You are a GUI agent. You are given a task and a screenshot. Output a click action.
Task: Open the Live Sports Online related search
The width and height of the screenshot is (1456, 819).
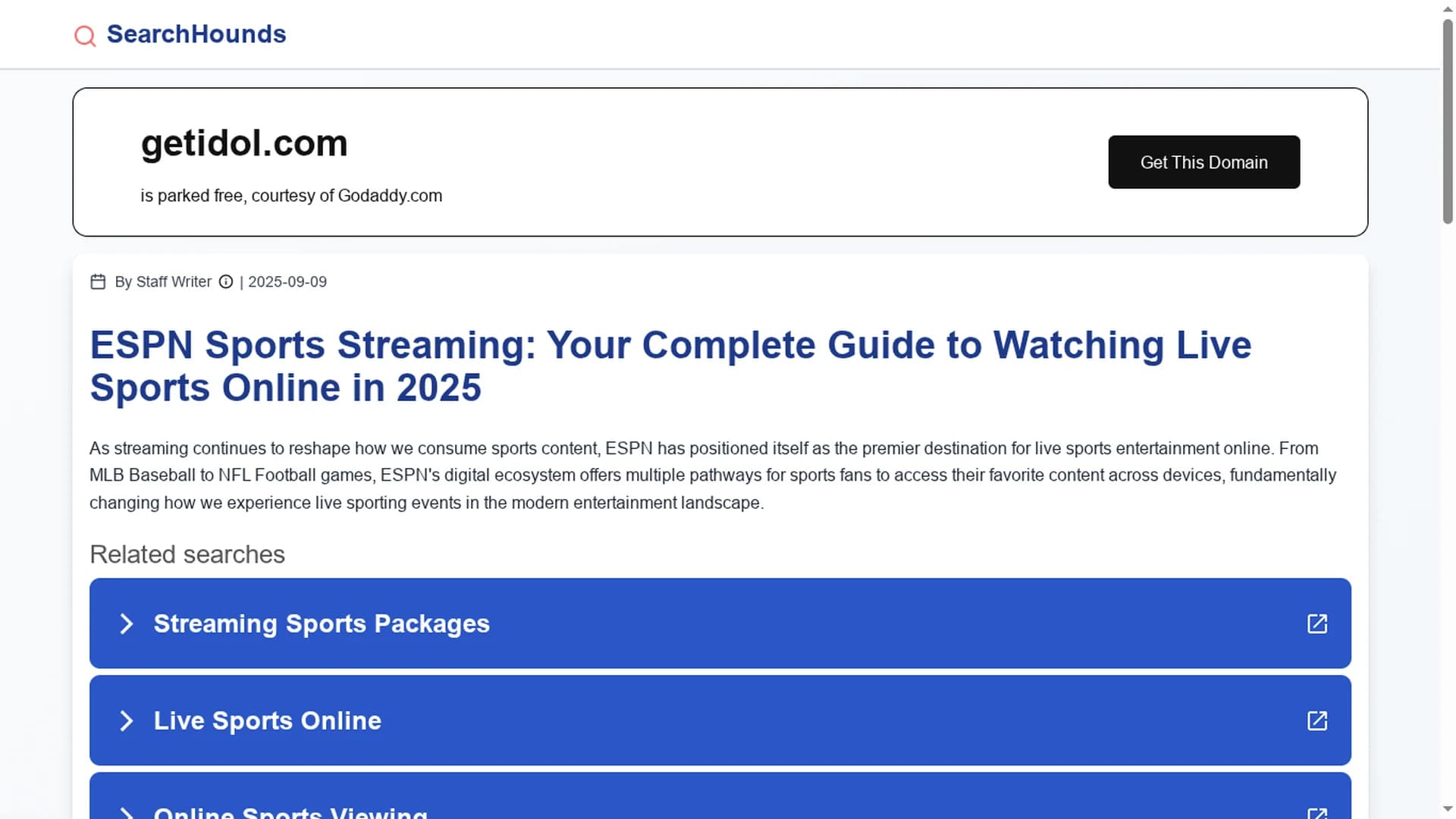720,720
